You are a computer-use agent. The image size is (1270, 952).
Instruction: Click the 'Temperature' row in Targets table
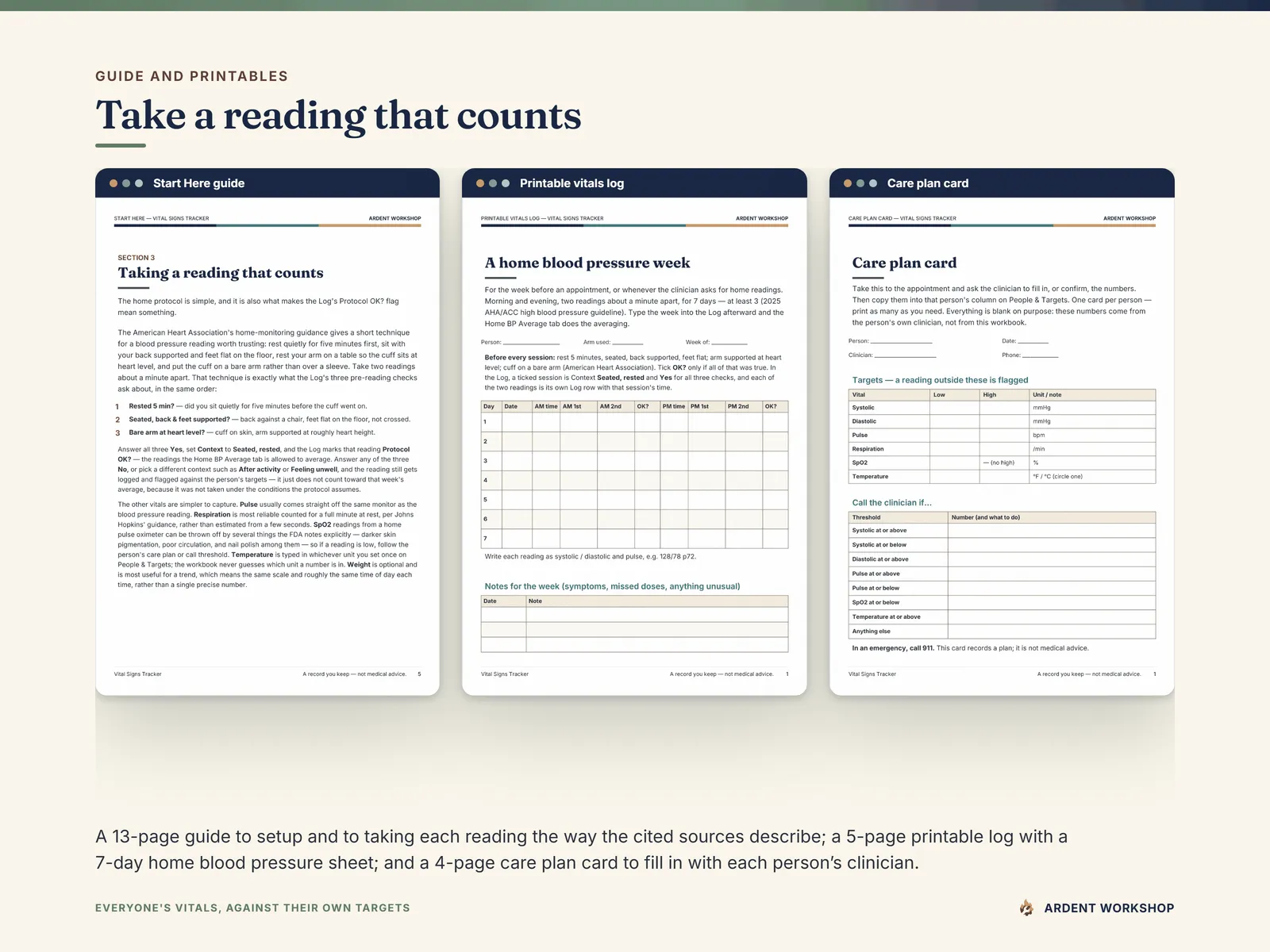[x=1002, y=477]
